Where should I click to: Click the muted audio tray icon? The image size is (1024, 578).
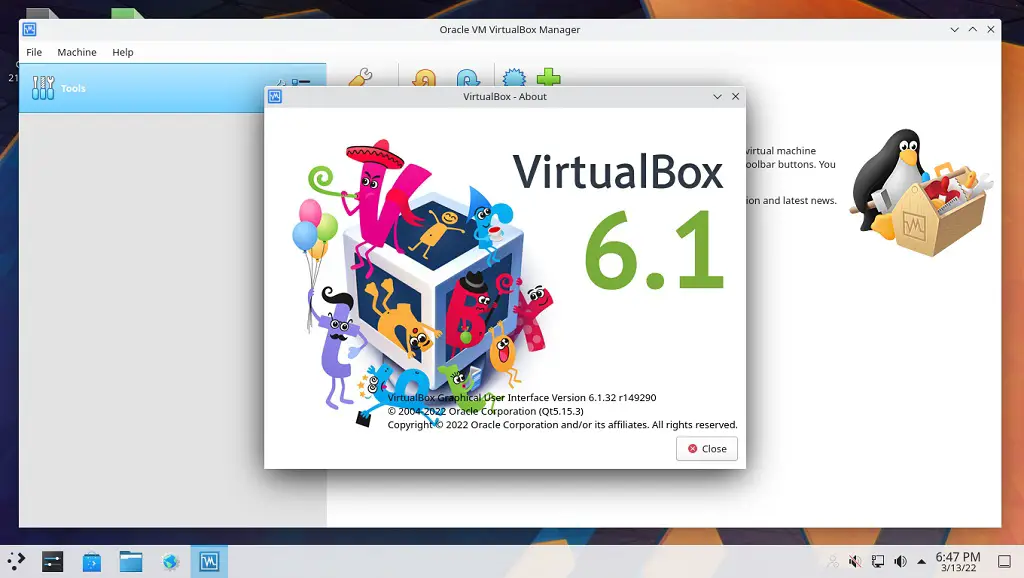(855, 561)
